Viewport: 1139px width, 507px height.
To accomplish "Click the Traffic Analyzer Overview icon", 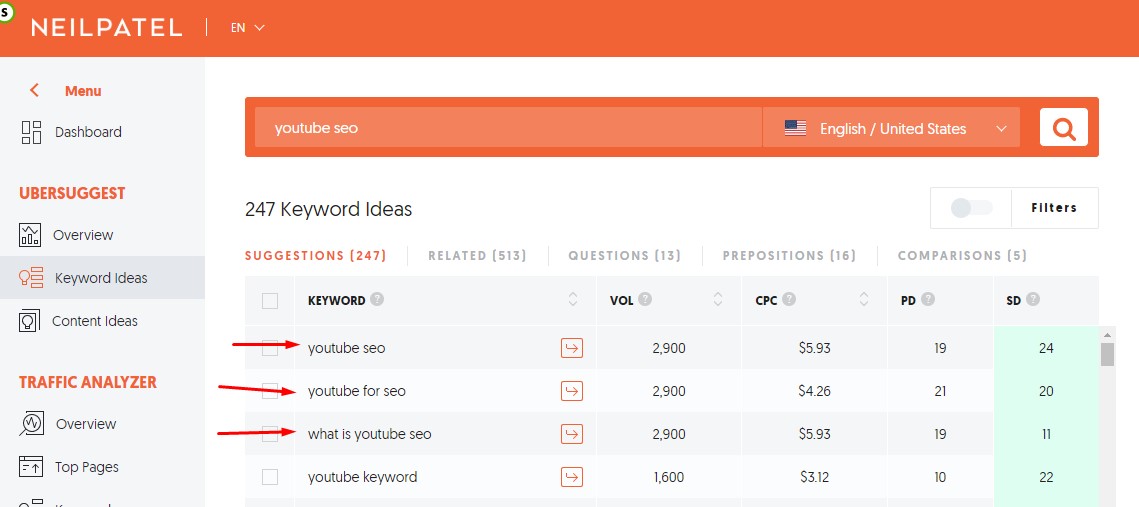I will point(31,423).
